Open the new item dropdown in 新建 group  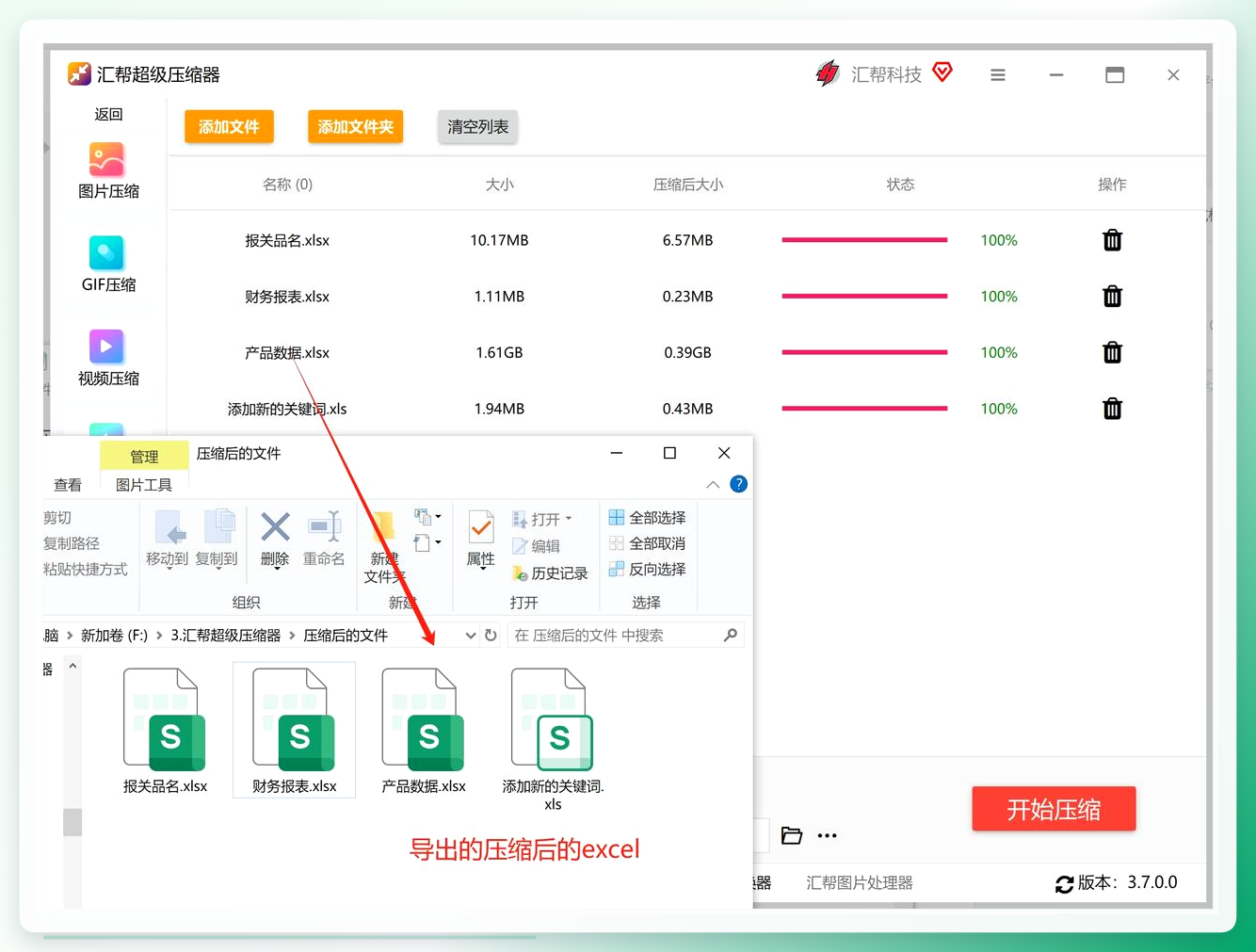tap(428, 516)
